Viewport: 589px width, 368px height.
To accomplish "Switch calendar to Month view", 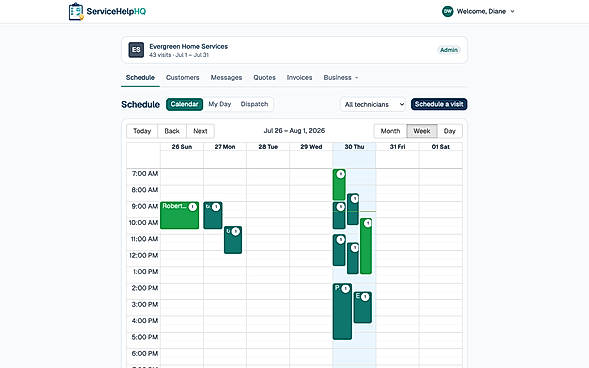I will (x=390, y=131).
